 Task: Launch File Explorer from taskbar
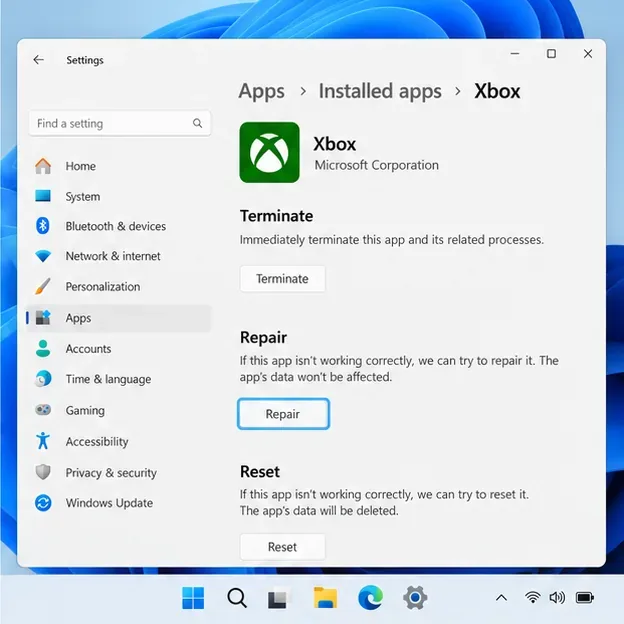coord(325,598)
